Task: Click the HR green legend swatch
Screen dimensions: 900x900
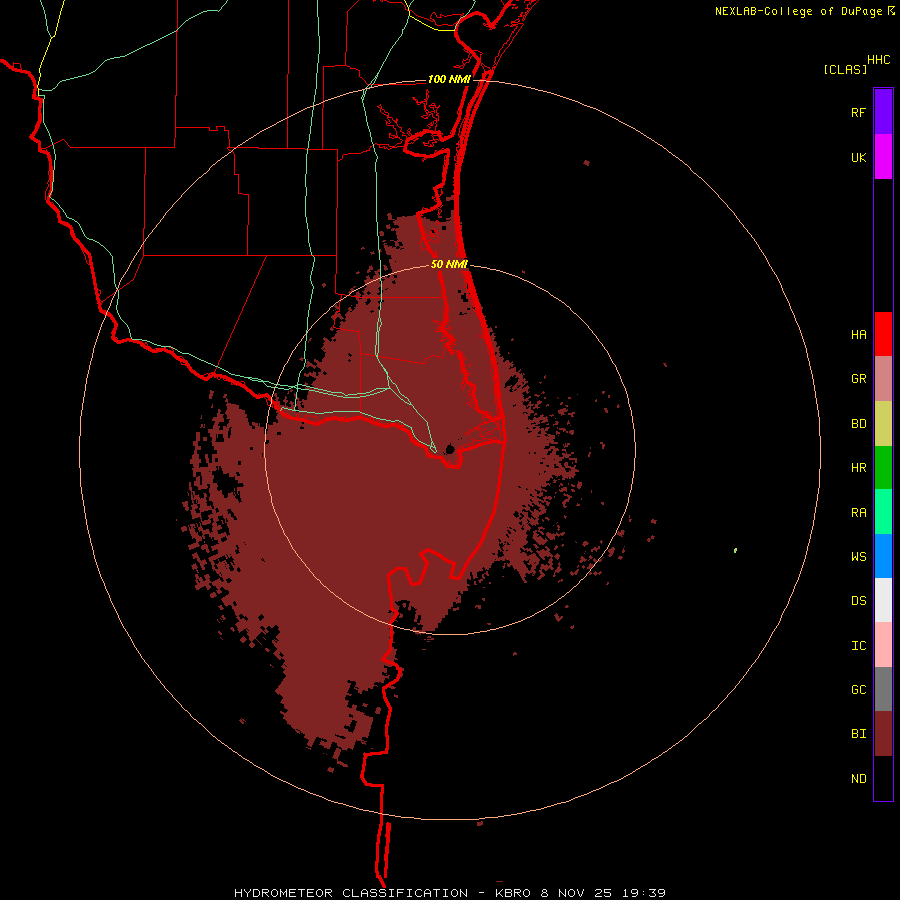Action: (883, 467)
